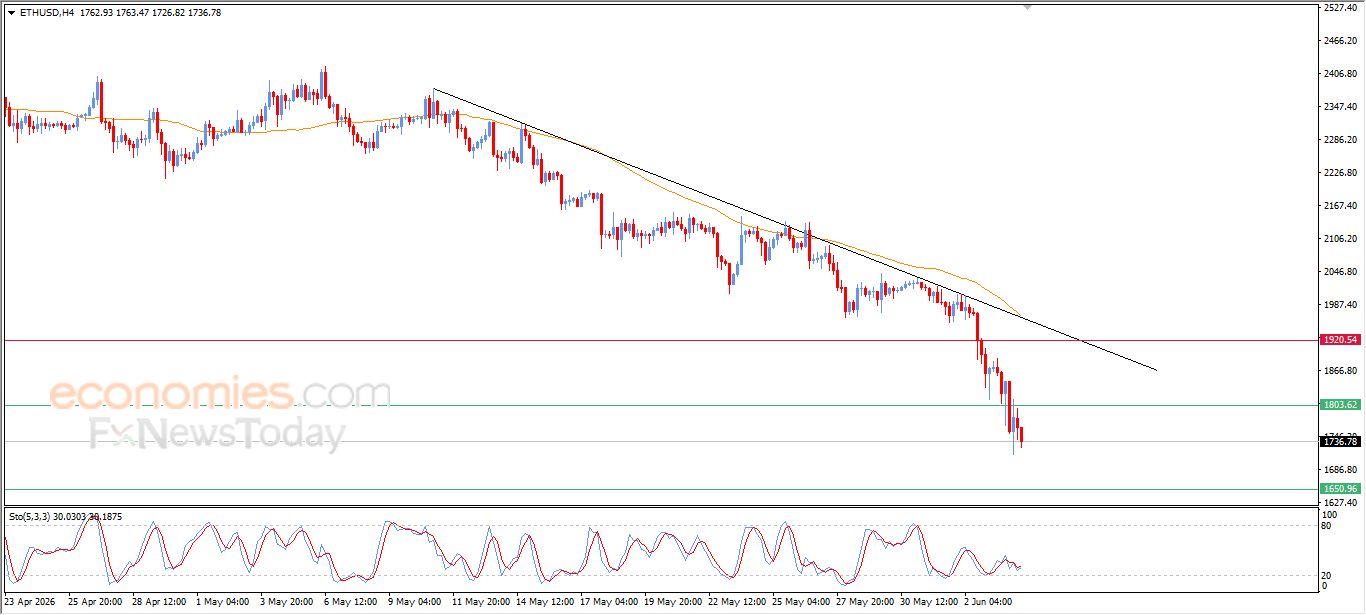Click the 23 Apr 2026 date label
The width and height of the screenshot is (1366, 615).
coord(32,603)
